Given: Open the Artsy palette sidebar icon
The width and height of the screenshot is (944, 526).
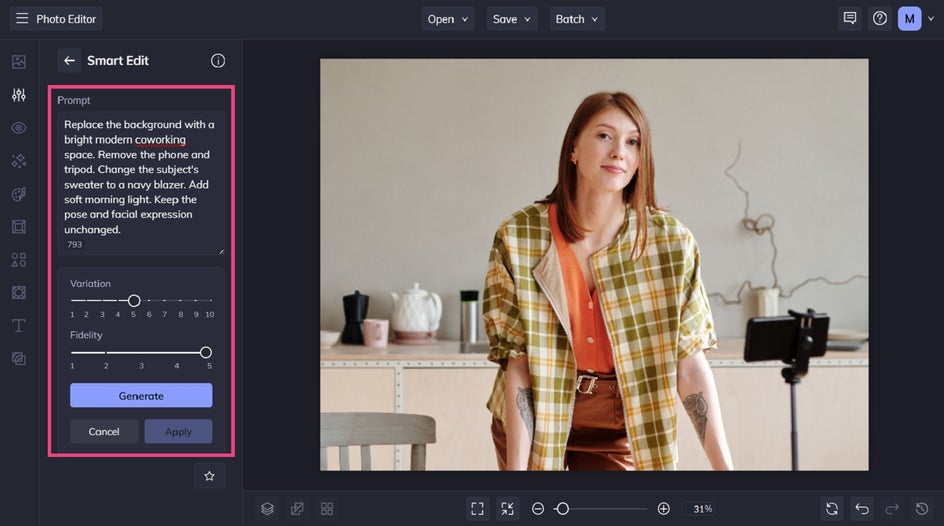Looking at the screenshot, I should pyautogui.click(x=19, y=194).
